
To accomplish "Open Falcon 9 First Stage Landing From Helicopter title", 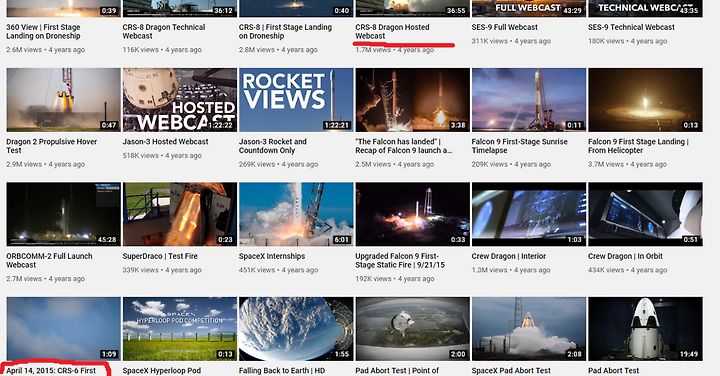I will click(638, 146).
